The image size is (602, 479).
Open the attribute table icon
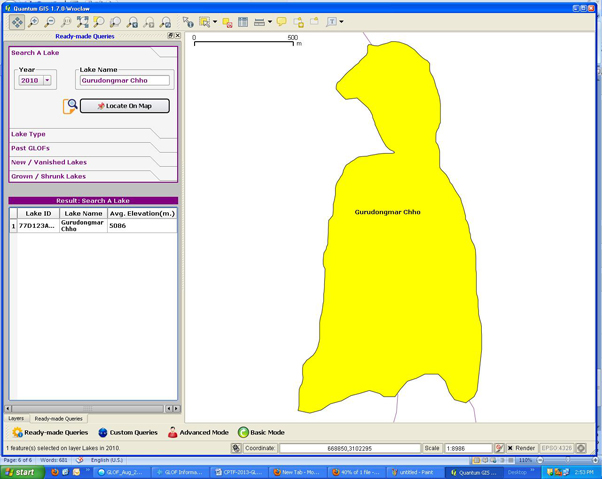coord(243,22)
